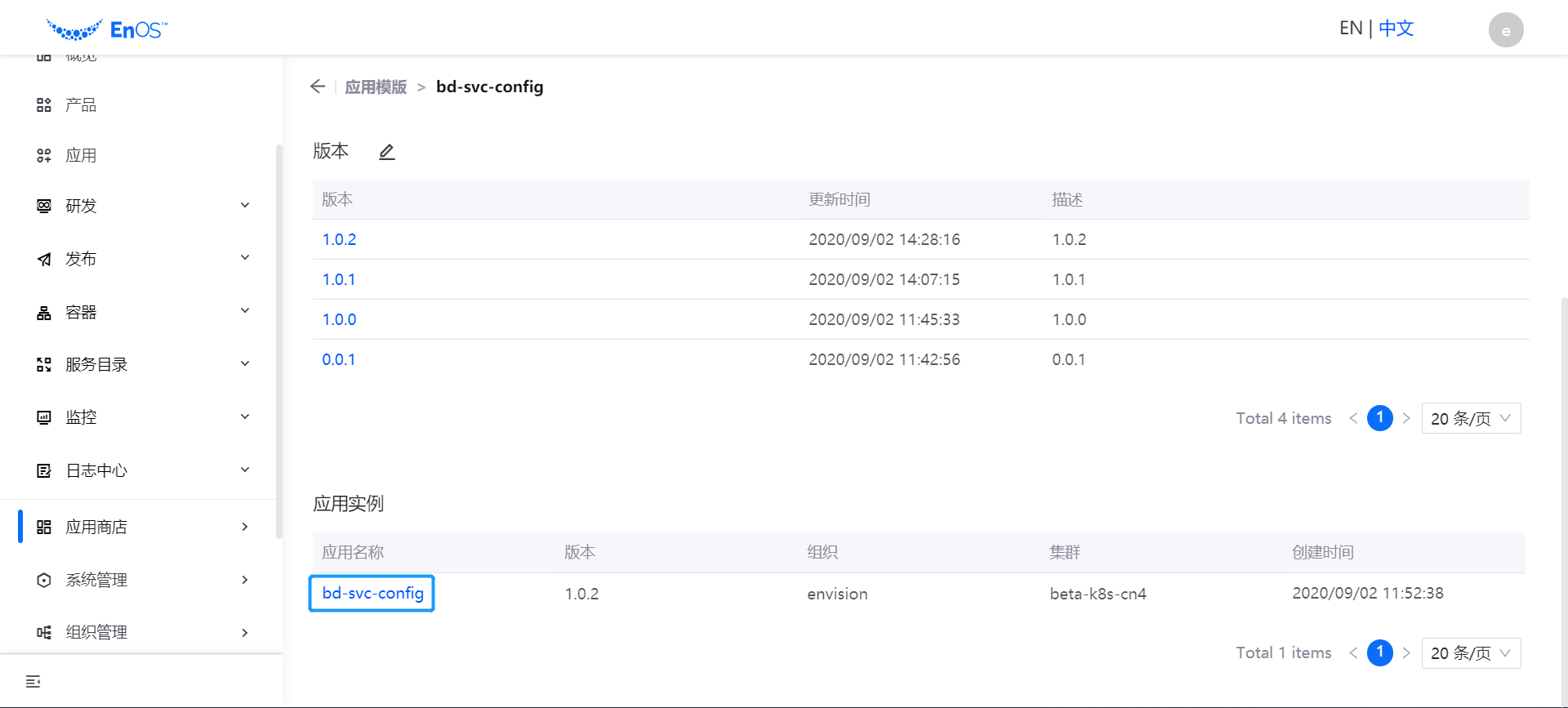Click the 集群 column header
The height and width of the screenshot is (708, 1568).
1065,552
